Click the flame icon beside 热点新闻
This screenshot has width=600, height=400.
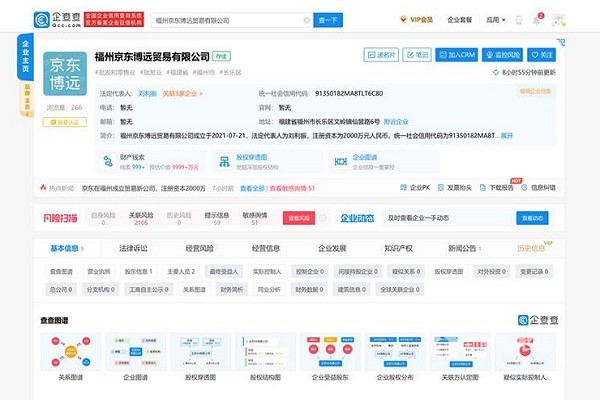pos(43,188)
